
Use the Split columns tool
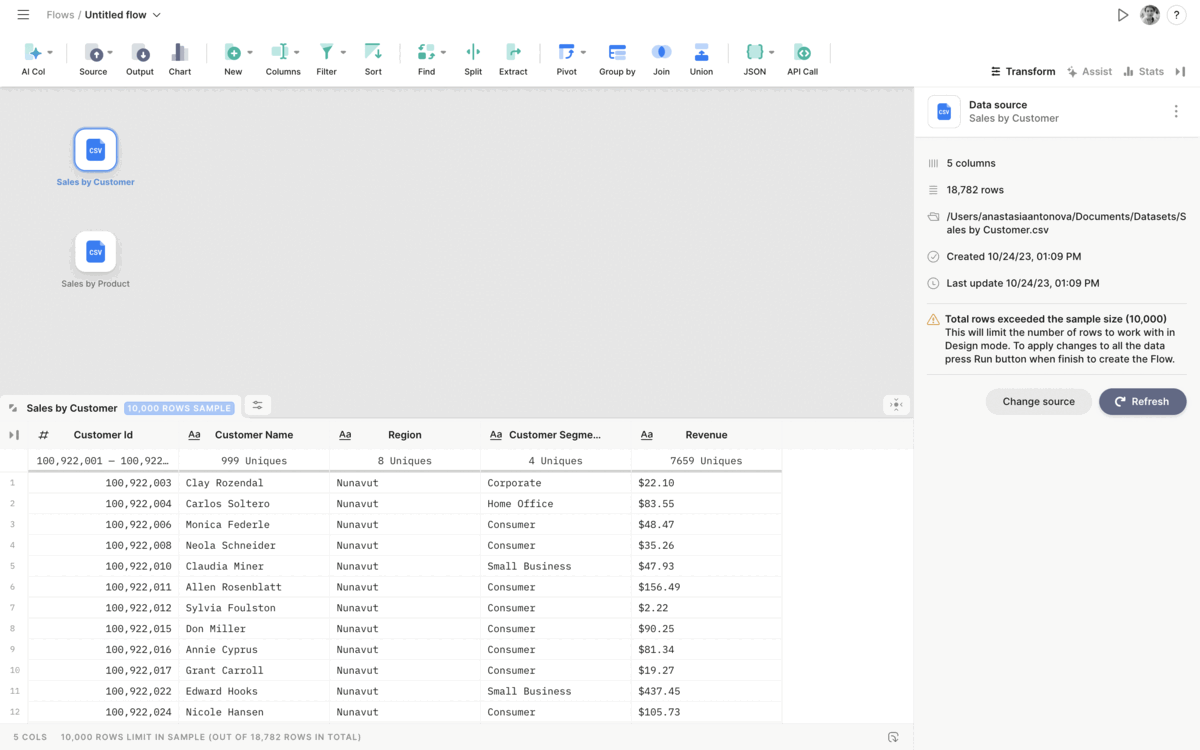click(x=473, y=52)
